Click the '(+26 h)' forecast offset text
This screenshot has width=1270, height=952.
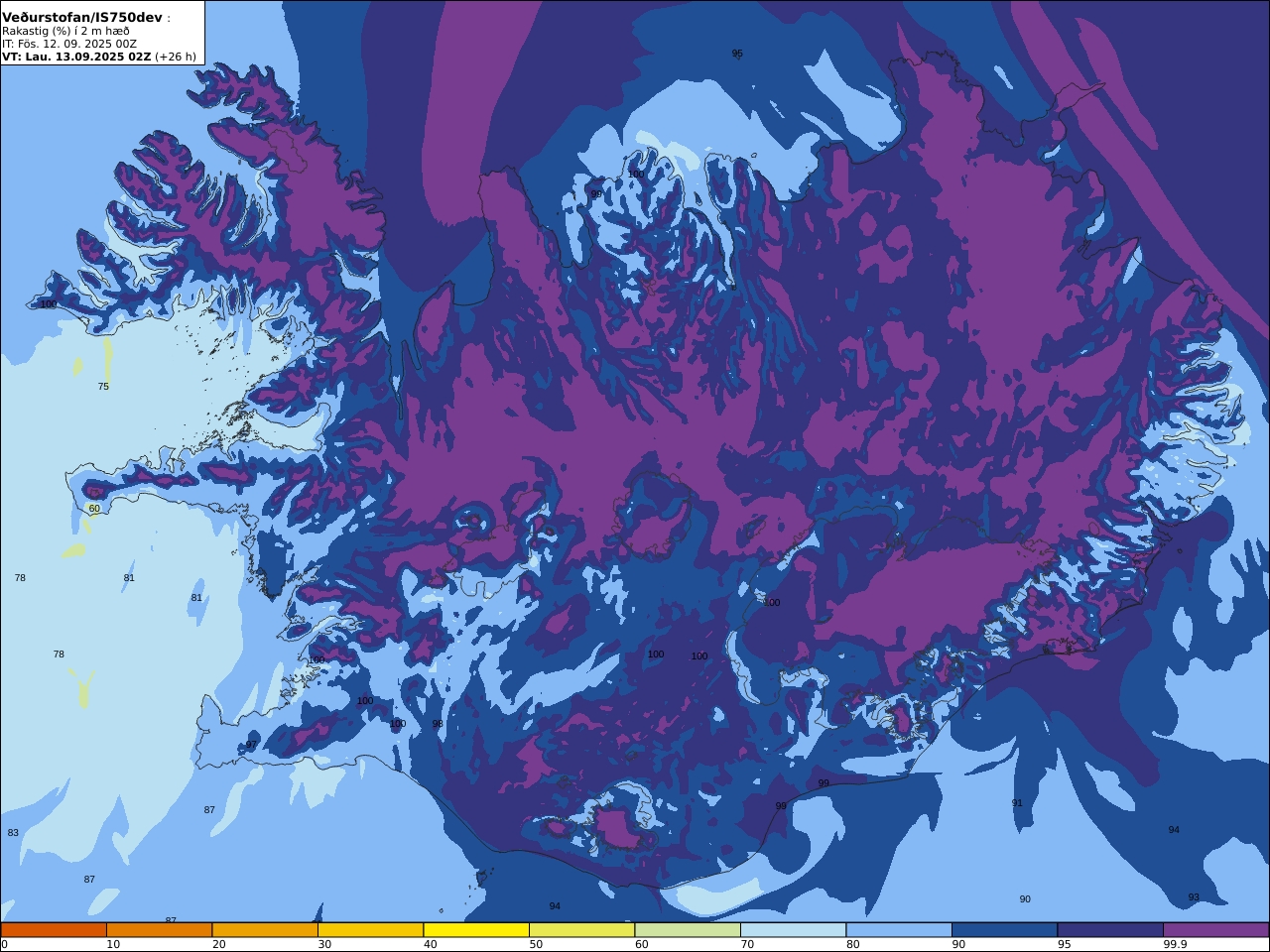pyautogui.click(x=176, y=57)
